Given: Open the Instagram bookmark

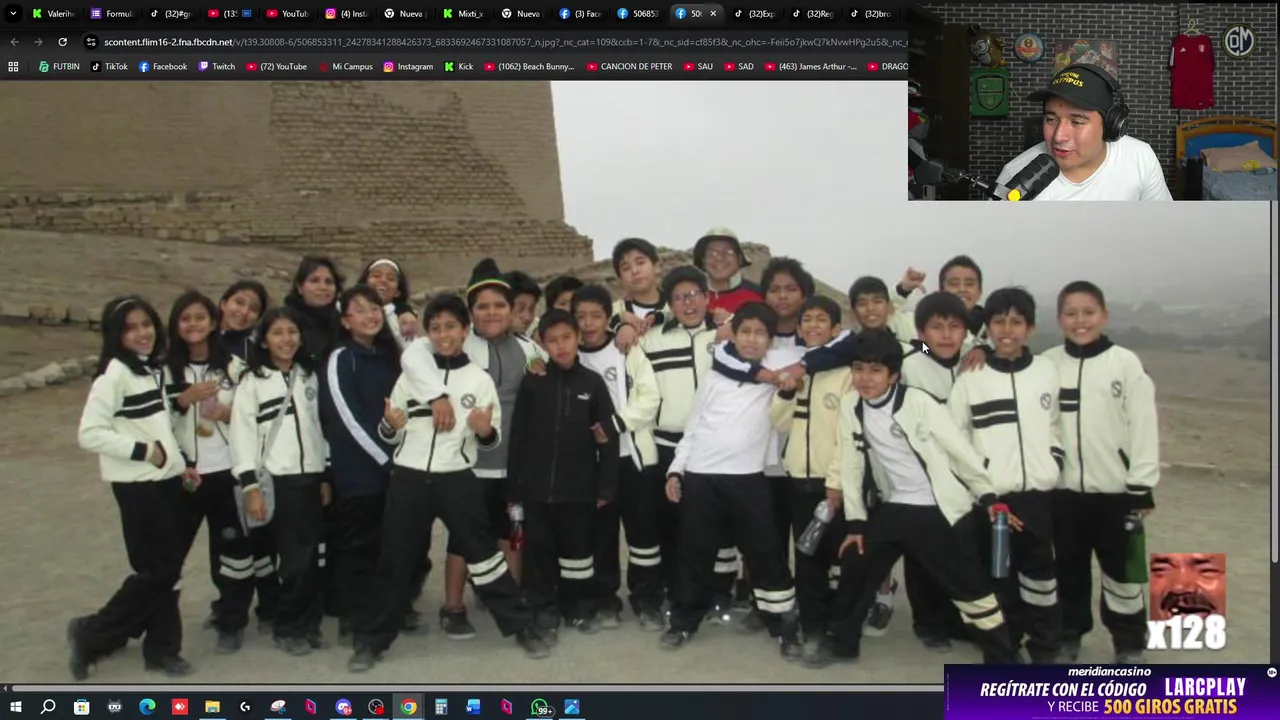Looking at the screenshot, I should [408, 67].
